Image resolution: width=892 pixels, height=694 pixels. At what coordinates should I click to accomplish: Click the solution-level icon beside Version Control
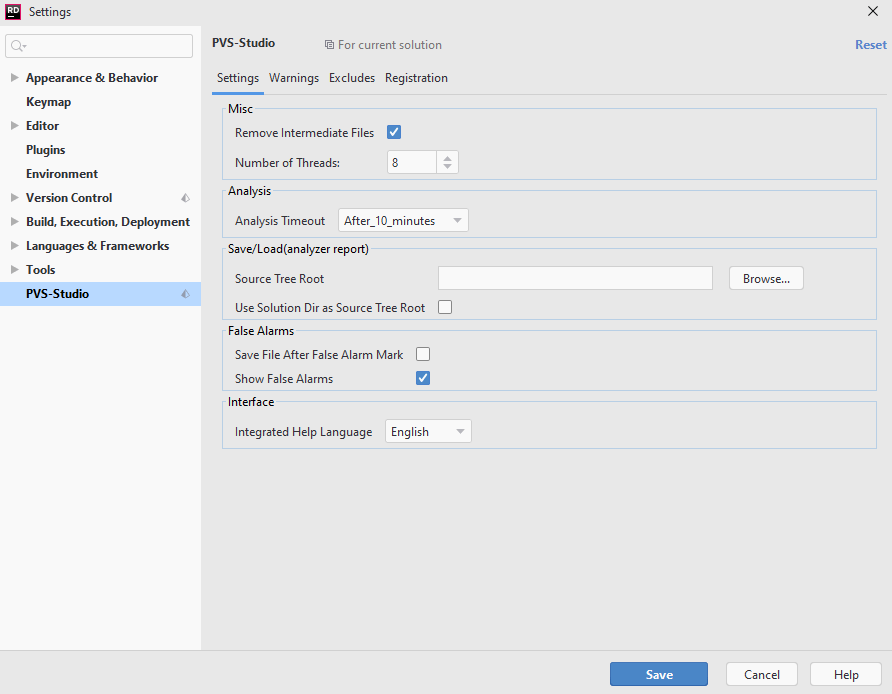click(x=185, y=198)
